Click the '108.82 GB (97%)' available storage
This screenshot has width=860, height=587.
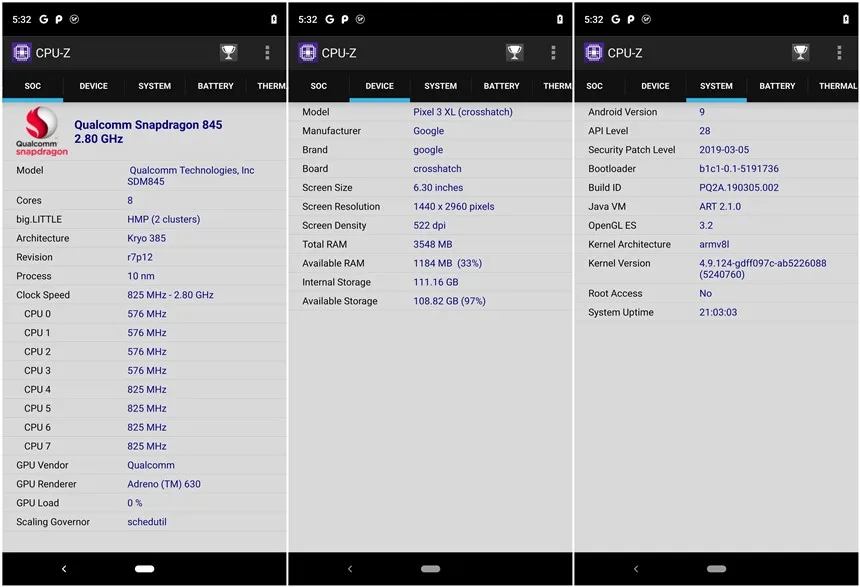[449, 301]
